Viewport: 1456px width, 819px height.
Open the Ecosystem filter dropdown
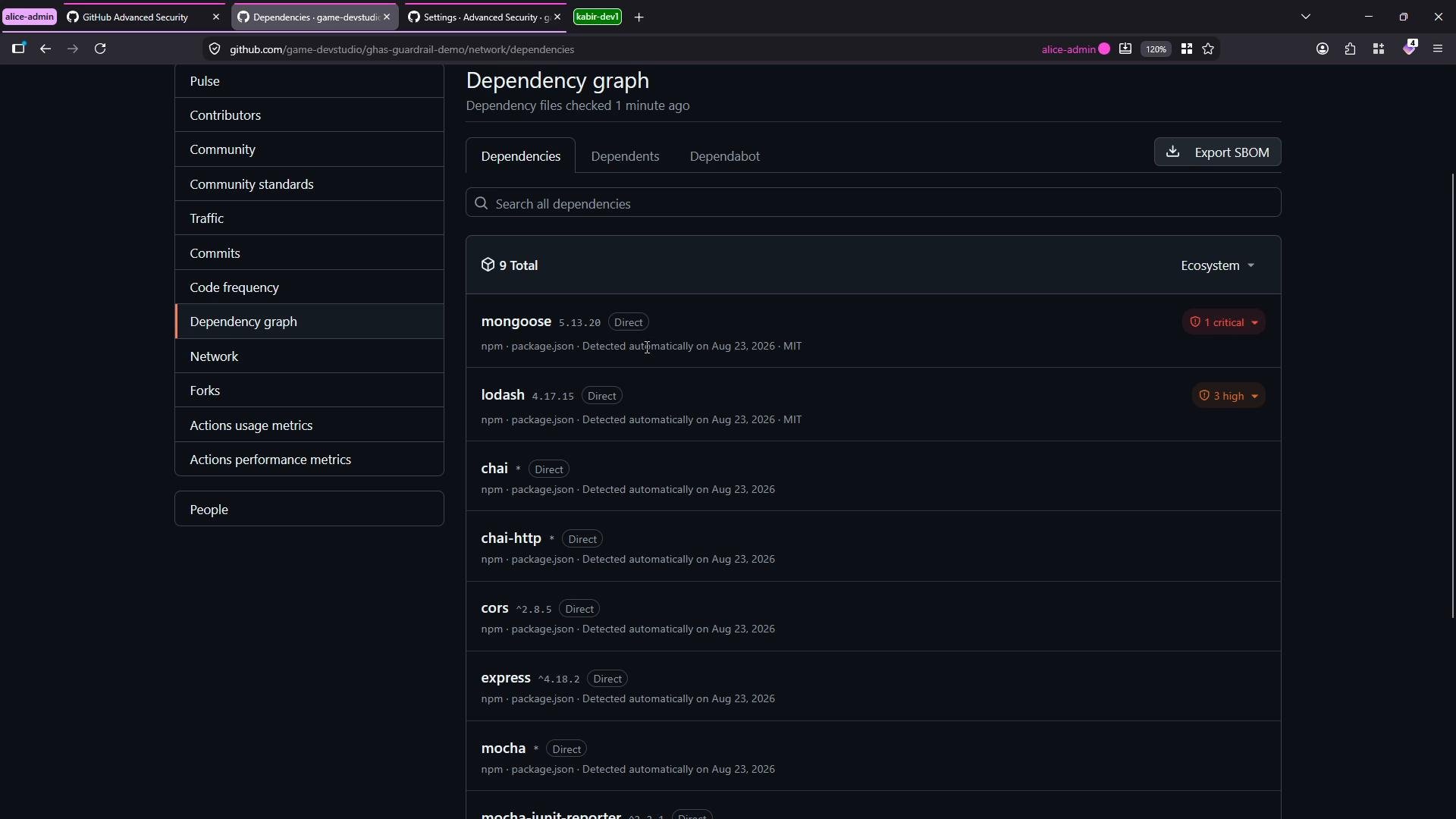(x=1218, y=265)
